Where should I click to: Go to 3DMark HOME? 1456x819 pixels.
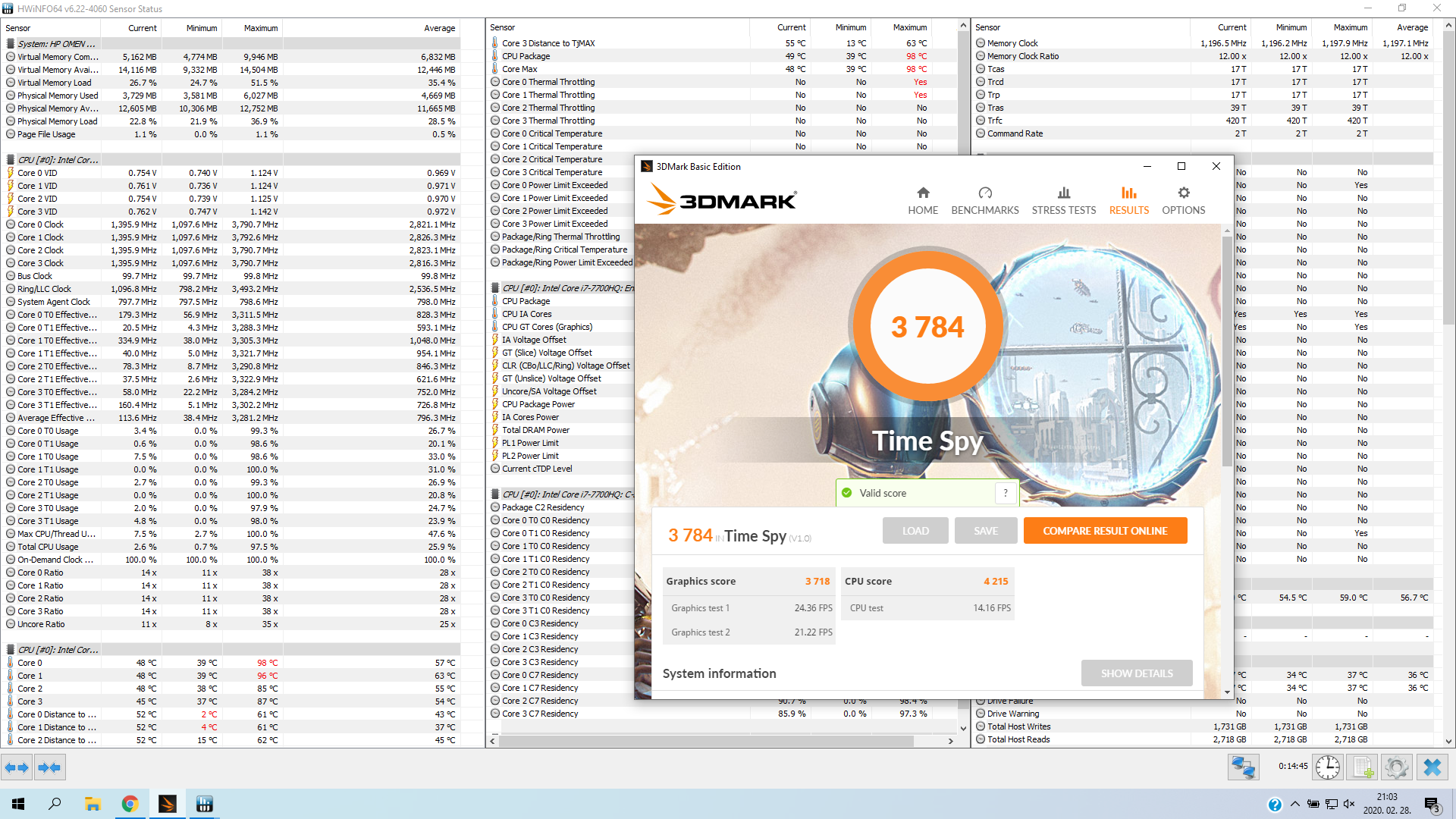click(922, 201)
